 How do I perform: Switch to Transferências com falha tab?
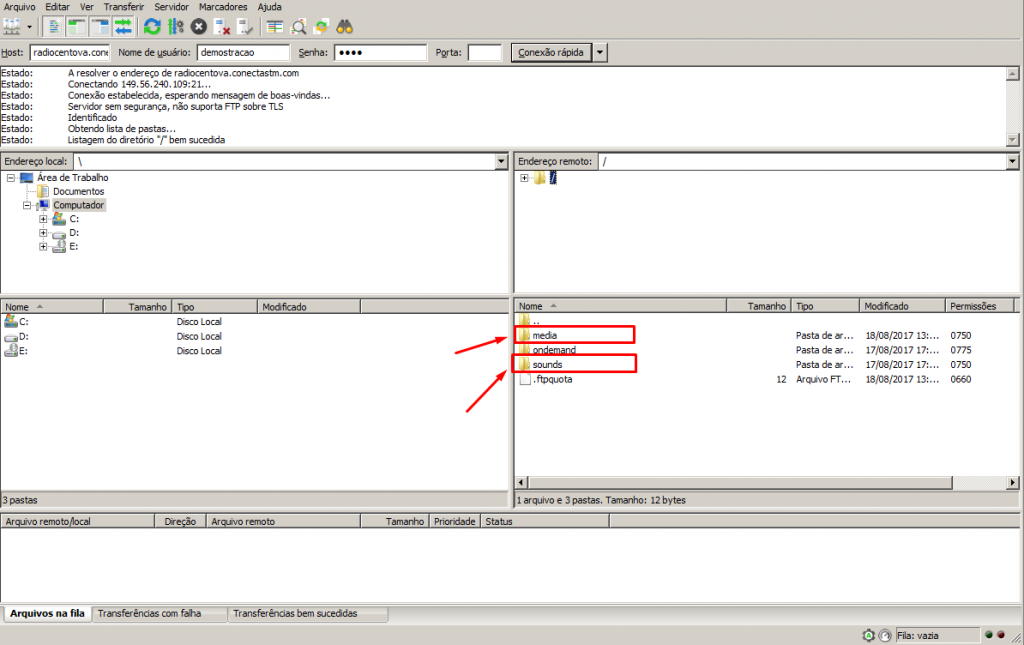[x=159, y=614]
